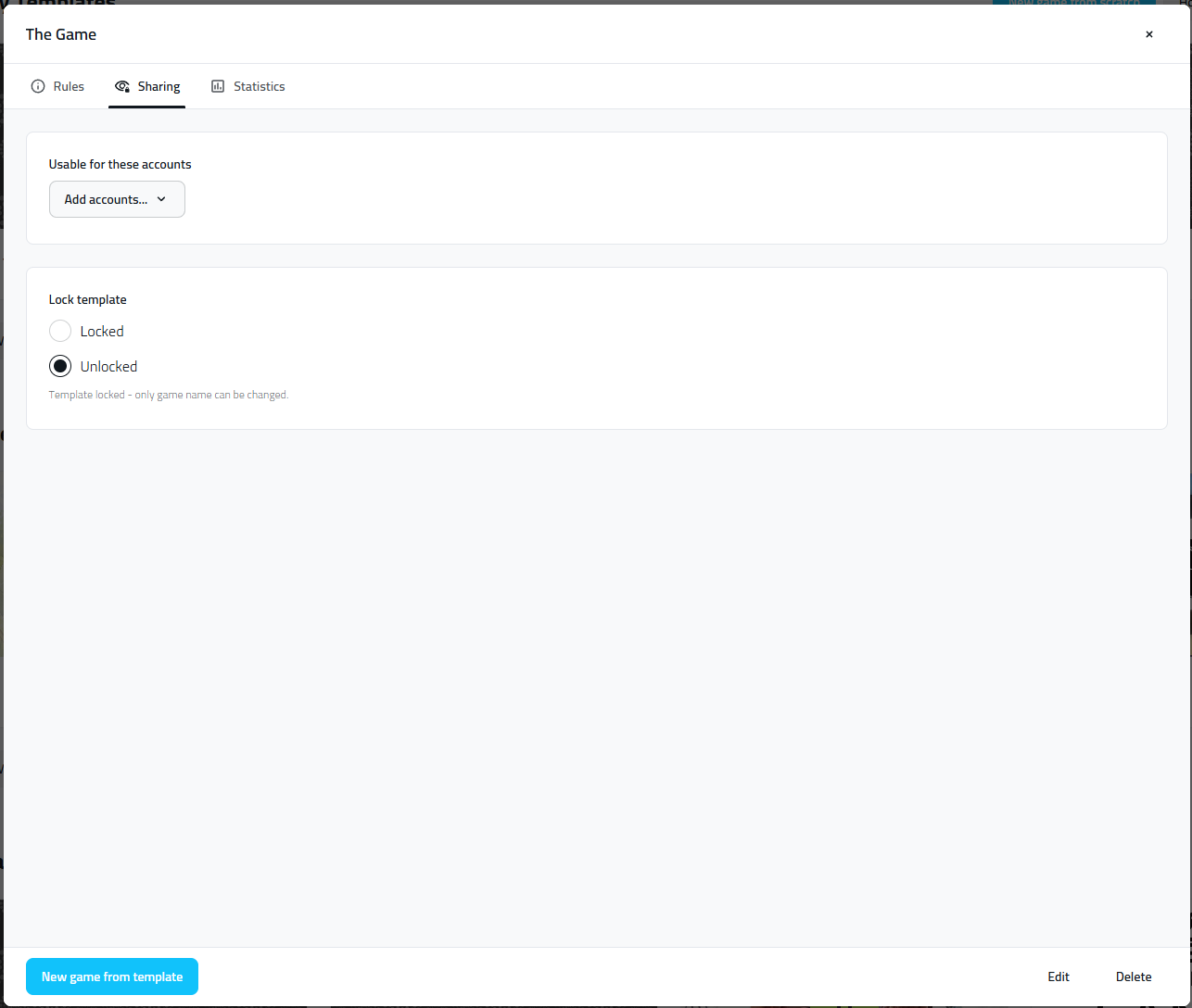Image resolution: width=1192 pixels, height=1008 pixels.
Task: Close The Game dialog with the X
Action: click(1149, 34)
